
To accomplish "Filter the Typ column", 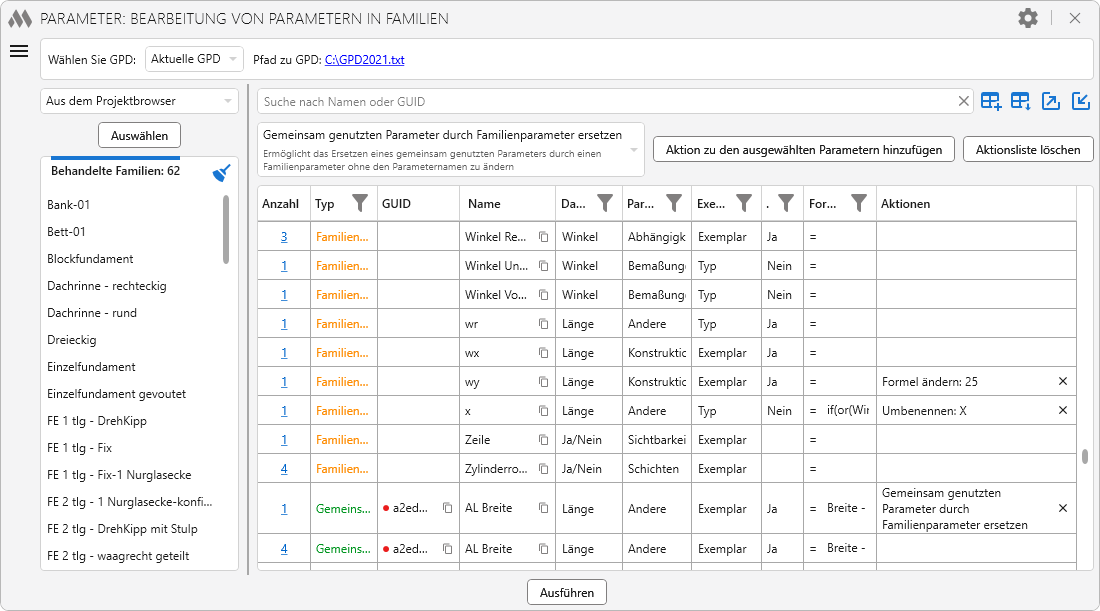I will coord(359,204).
